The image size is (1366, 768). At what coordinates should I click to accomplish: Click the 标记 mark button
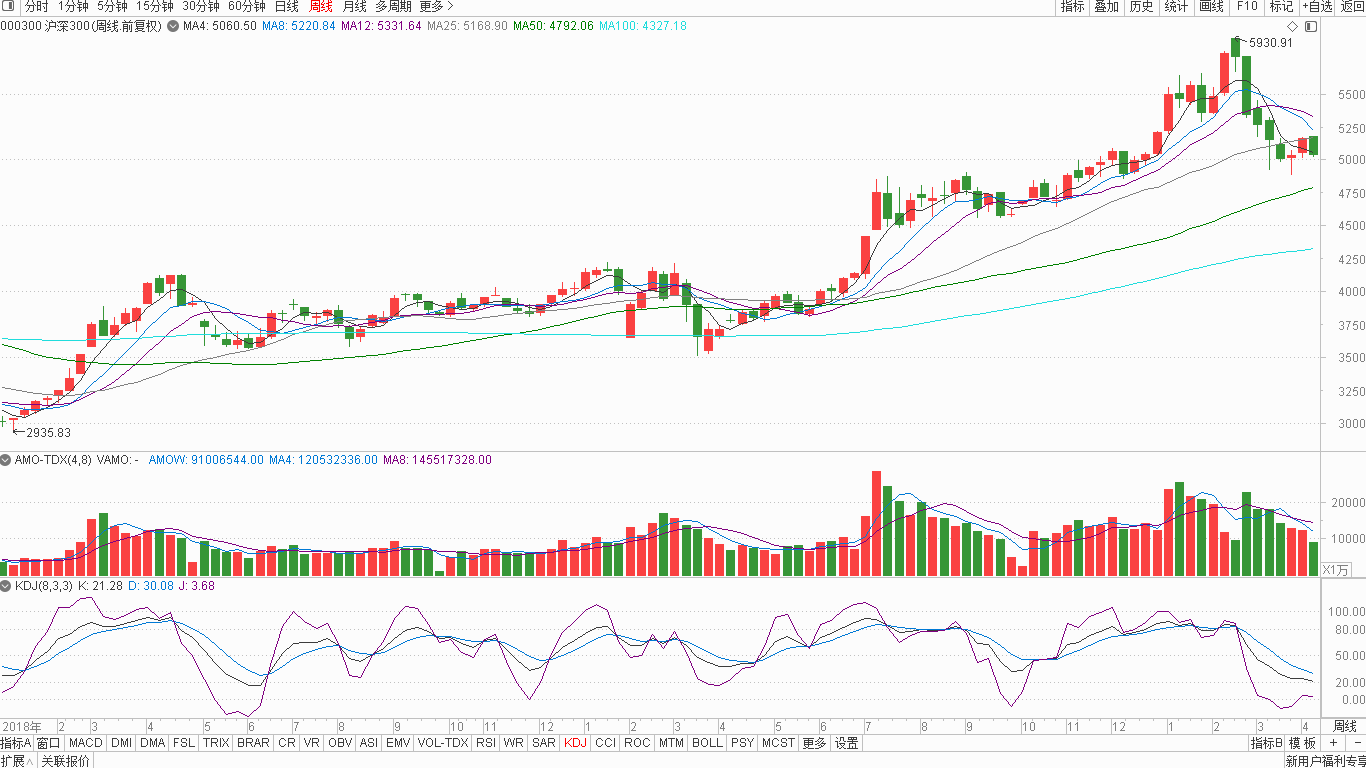pos(1281,6)
